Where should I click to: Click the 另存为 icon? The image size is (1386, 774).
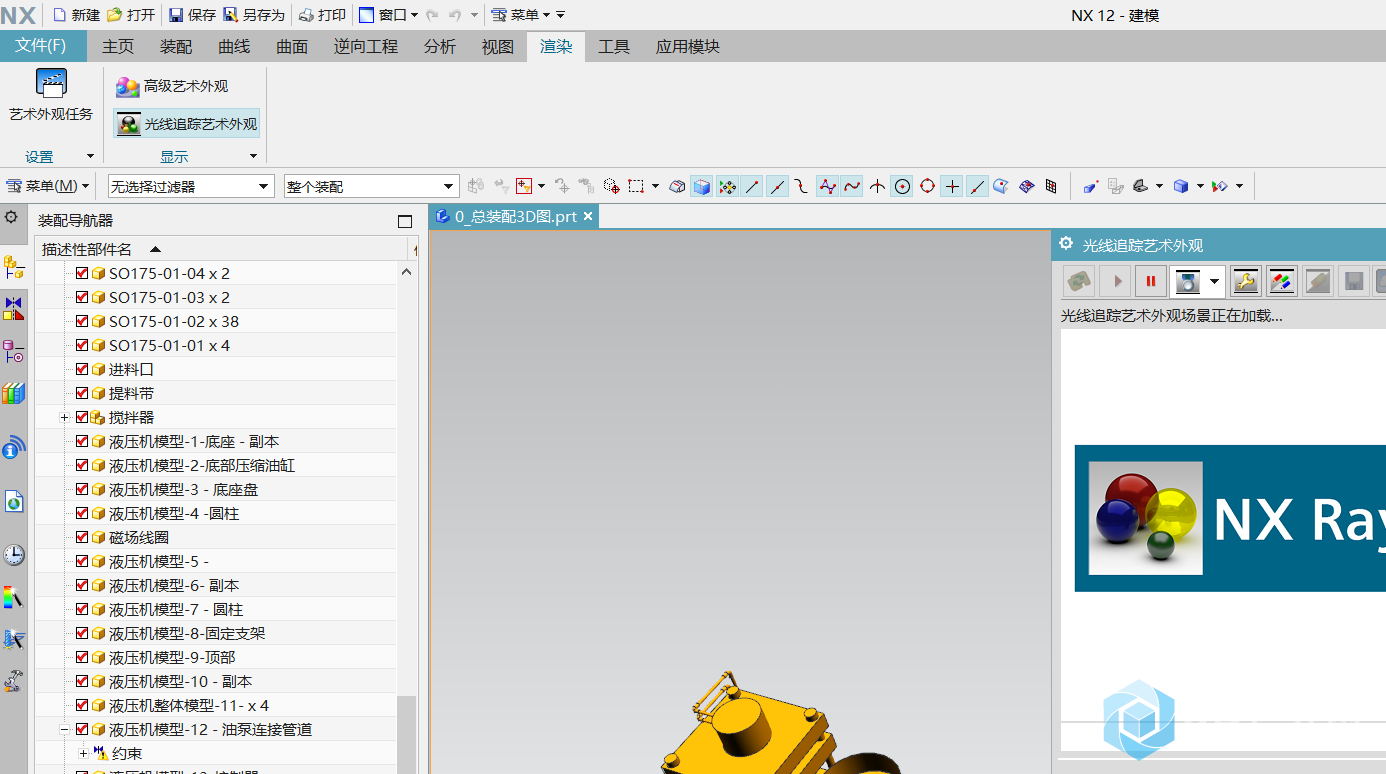tap(230, 15)
